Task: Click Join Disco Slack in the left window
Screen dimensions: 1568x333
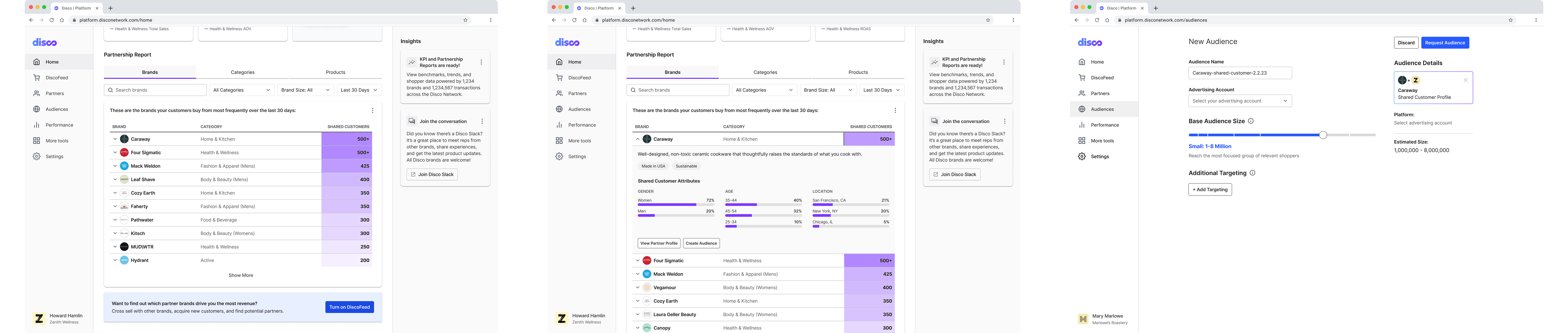Action: point(432,175)
